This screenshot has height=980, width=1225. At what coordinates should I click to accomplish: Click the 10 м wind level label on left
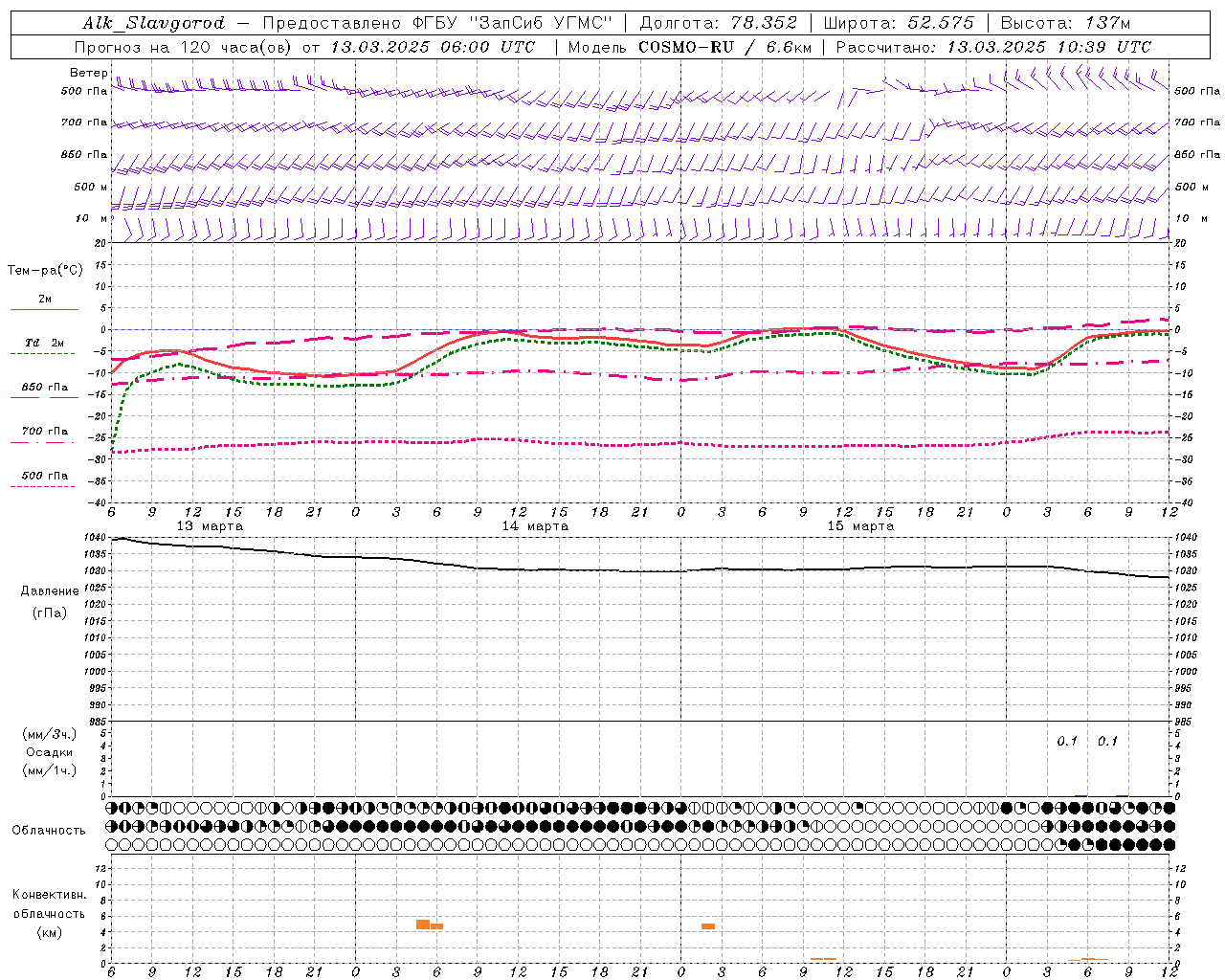coord(91,218)
